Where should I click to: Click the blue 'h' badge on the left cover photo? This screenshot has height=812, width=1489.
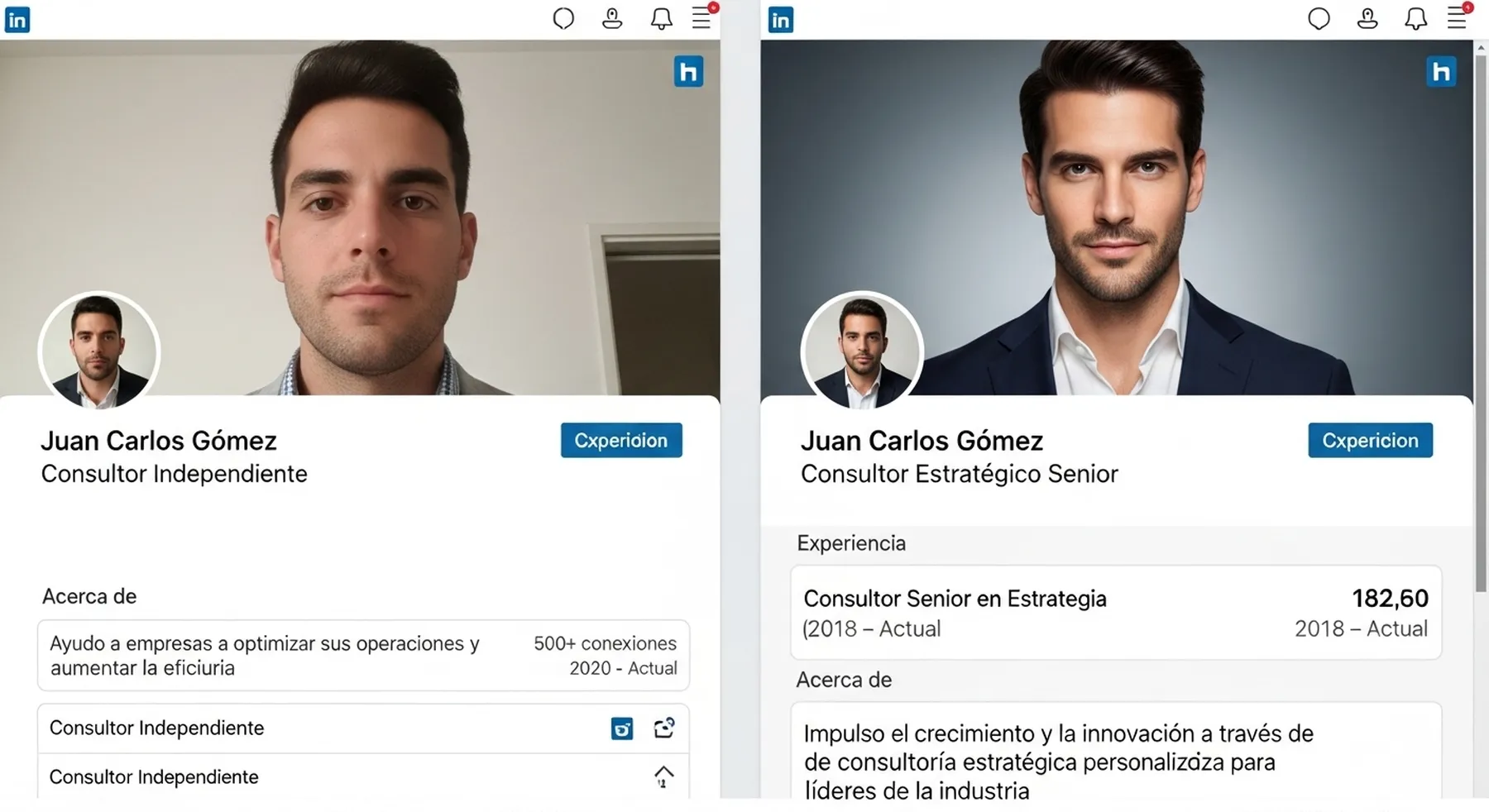(688, 72)
